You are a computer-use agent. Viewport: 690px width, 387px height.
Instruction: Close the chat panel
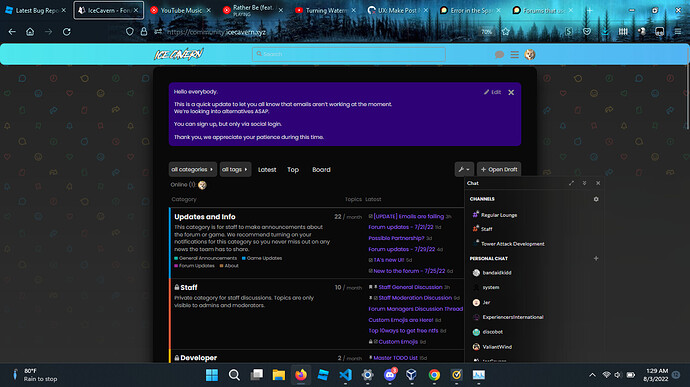pos(598,183)
